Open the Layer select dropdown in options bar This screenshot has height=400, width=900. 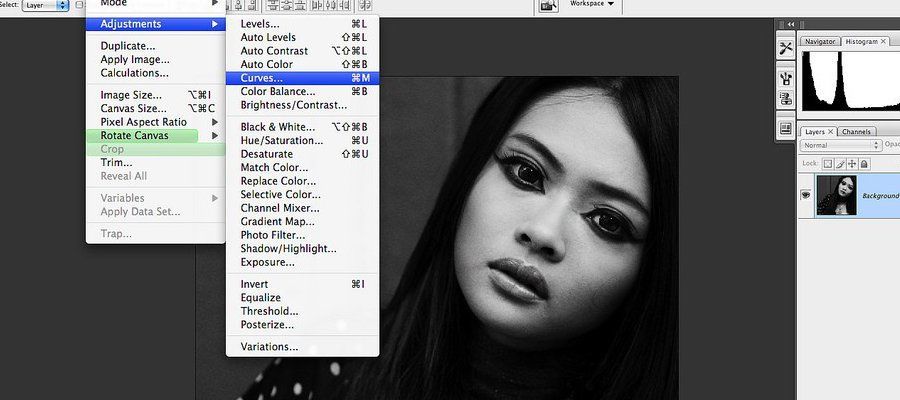tap(46, 5)
